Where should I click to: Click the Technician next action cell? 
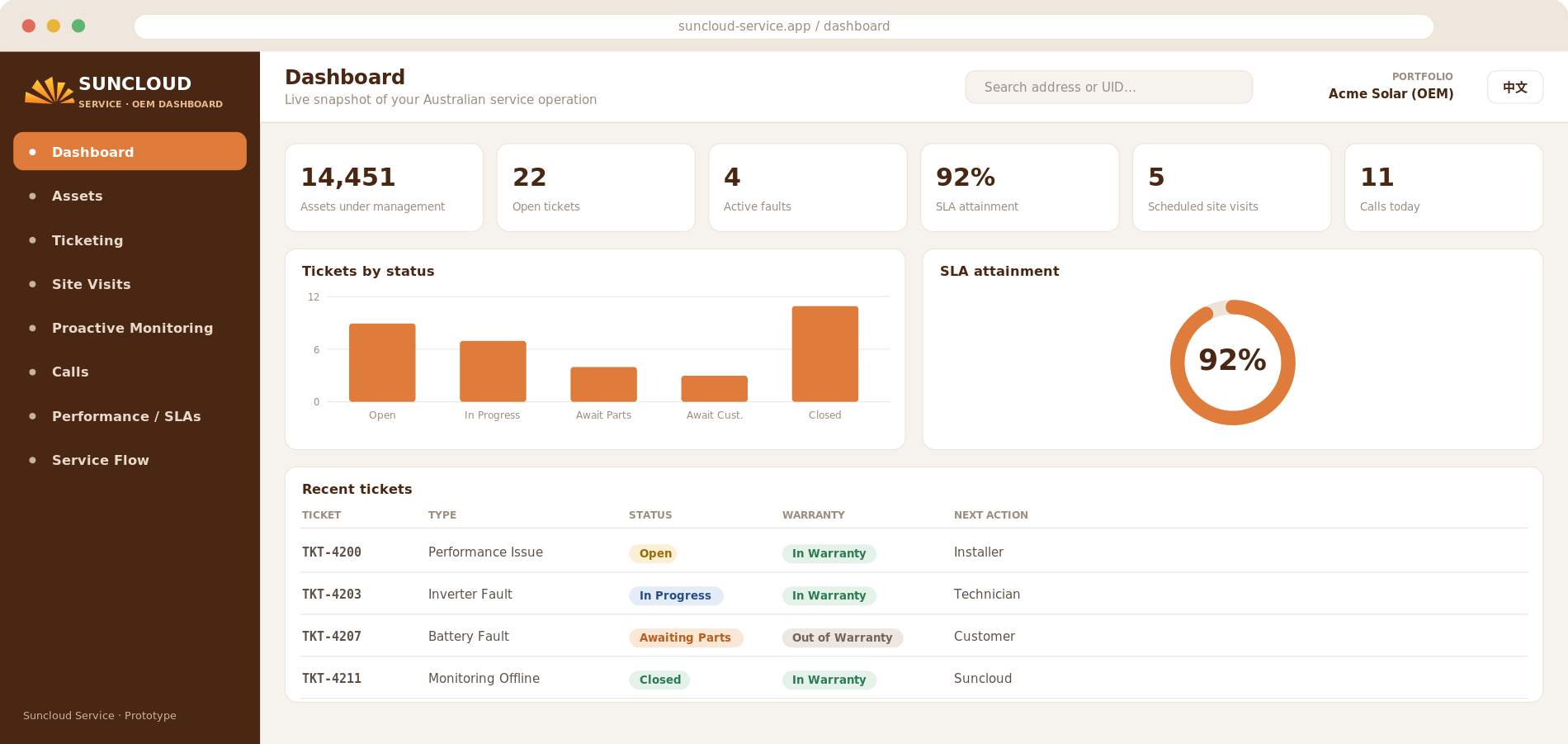[987, 594]
